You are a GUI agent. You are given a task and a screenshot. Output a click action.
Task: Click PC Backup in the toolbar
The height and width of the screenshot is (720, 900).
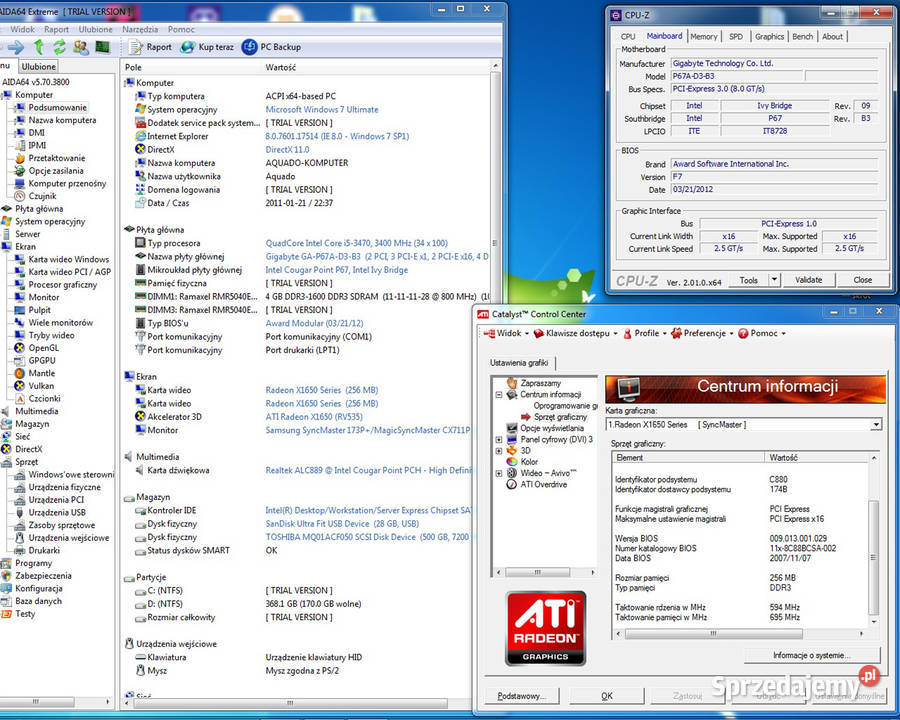click(x=271, y=47)
